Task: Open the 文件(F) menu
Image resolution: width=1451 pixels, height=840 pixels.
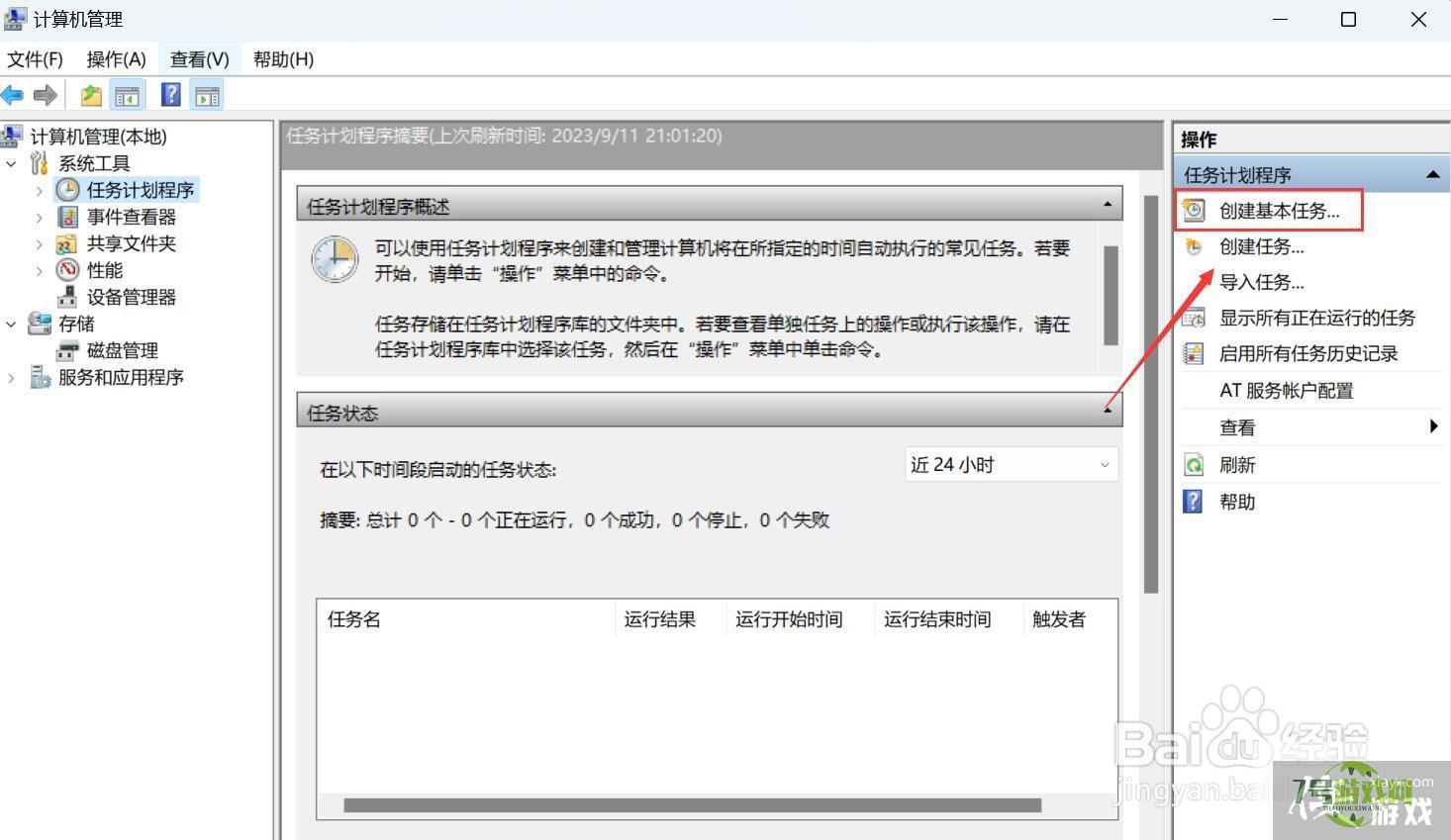Action: point(35,59)
